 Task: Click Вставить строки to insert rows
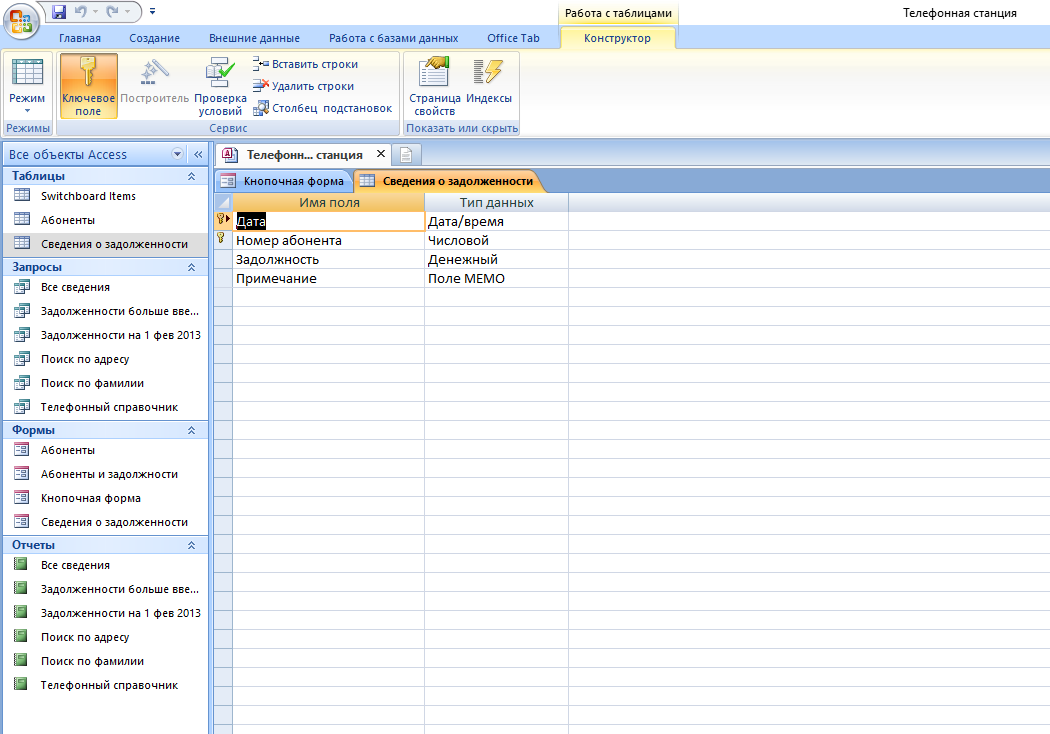coord(305,64)
